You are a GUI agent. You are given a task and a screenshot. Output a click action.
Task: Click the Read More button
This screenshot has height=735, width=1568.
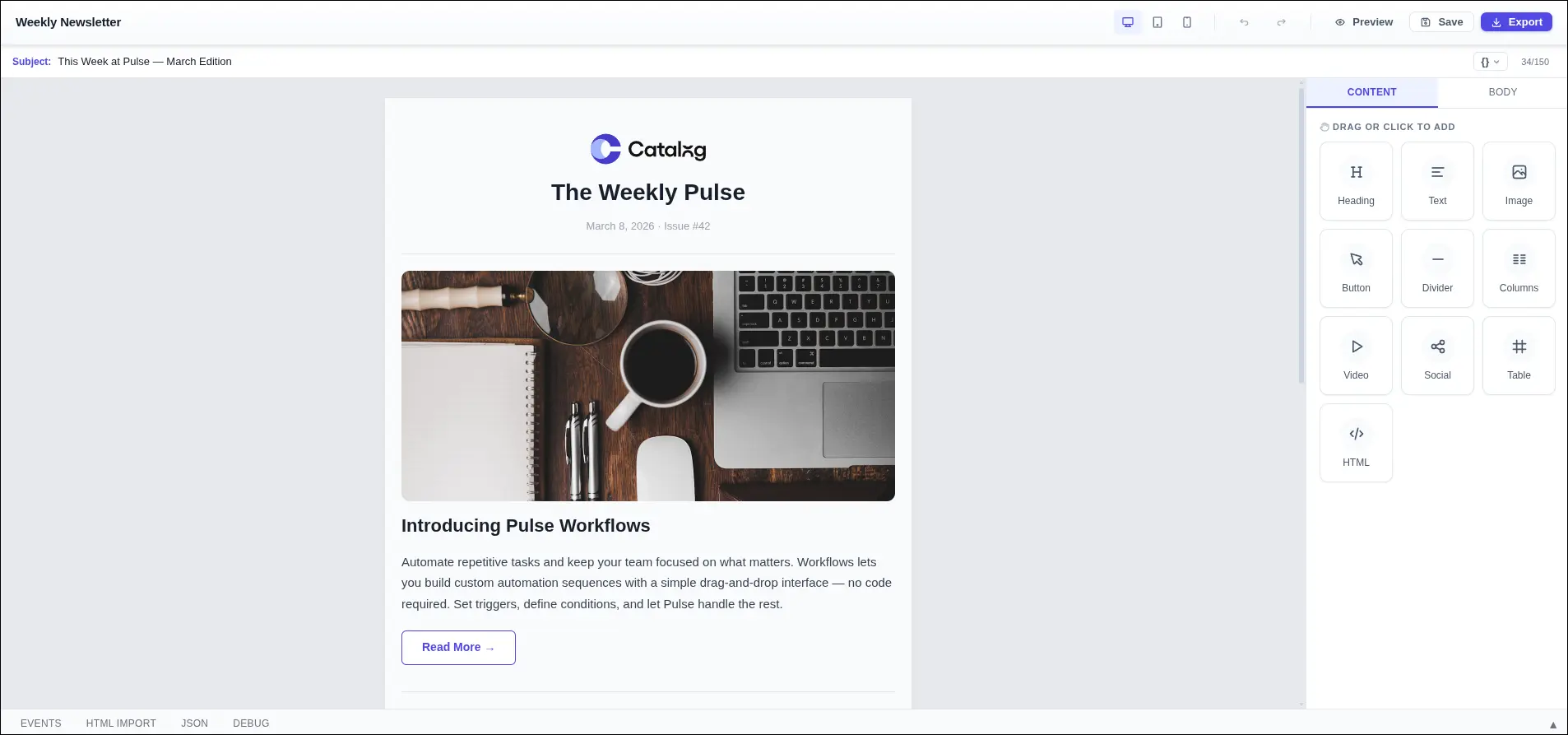tap(458, 648)
